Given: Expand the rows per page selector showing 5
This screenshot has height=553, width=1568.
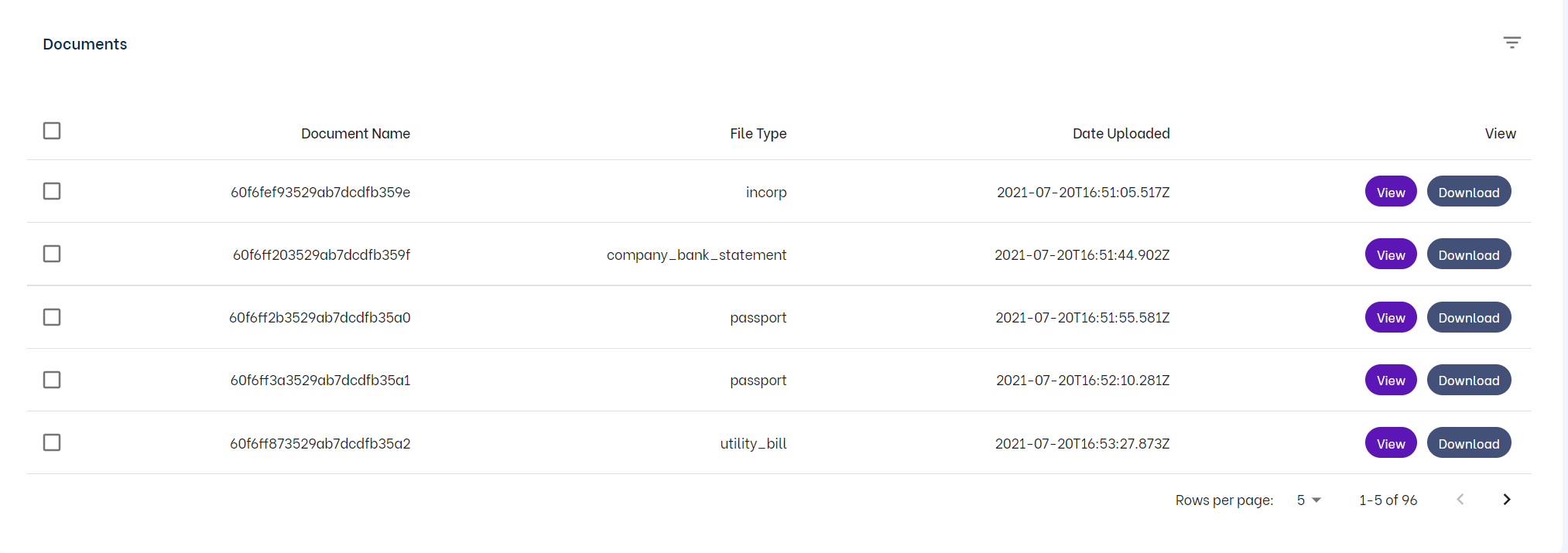Looking at the screenshot, I should coord(1308,500).
